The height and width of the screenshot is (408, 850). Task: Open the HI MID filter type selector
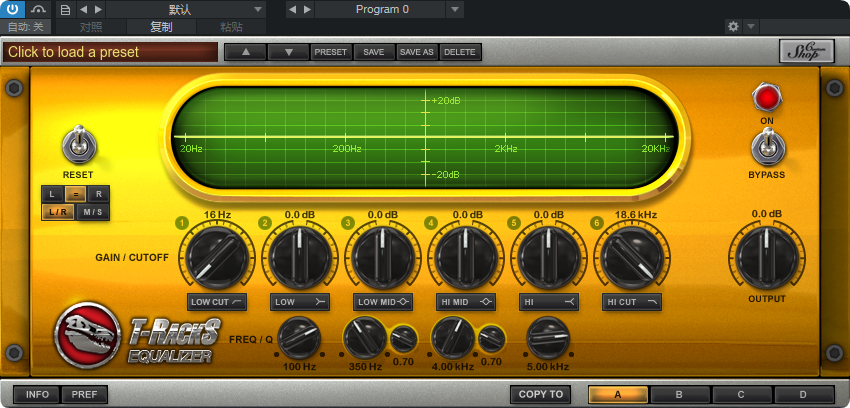tap(466, 302)
